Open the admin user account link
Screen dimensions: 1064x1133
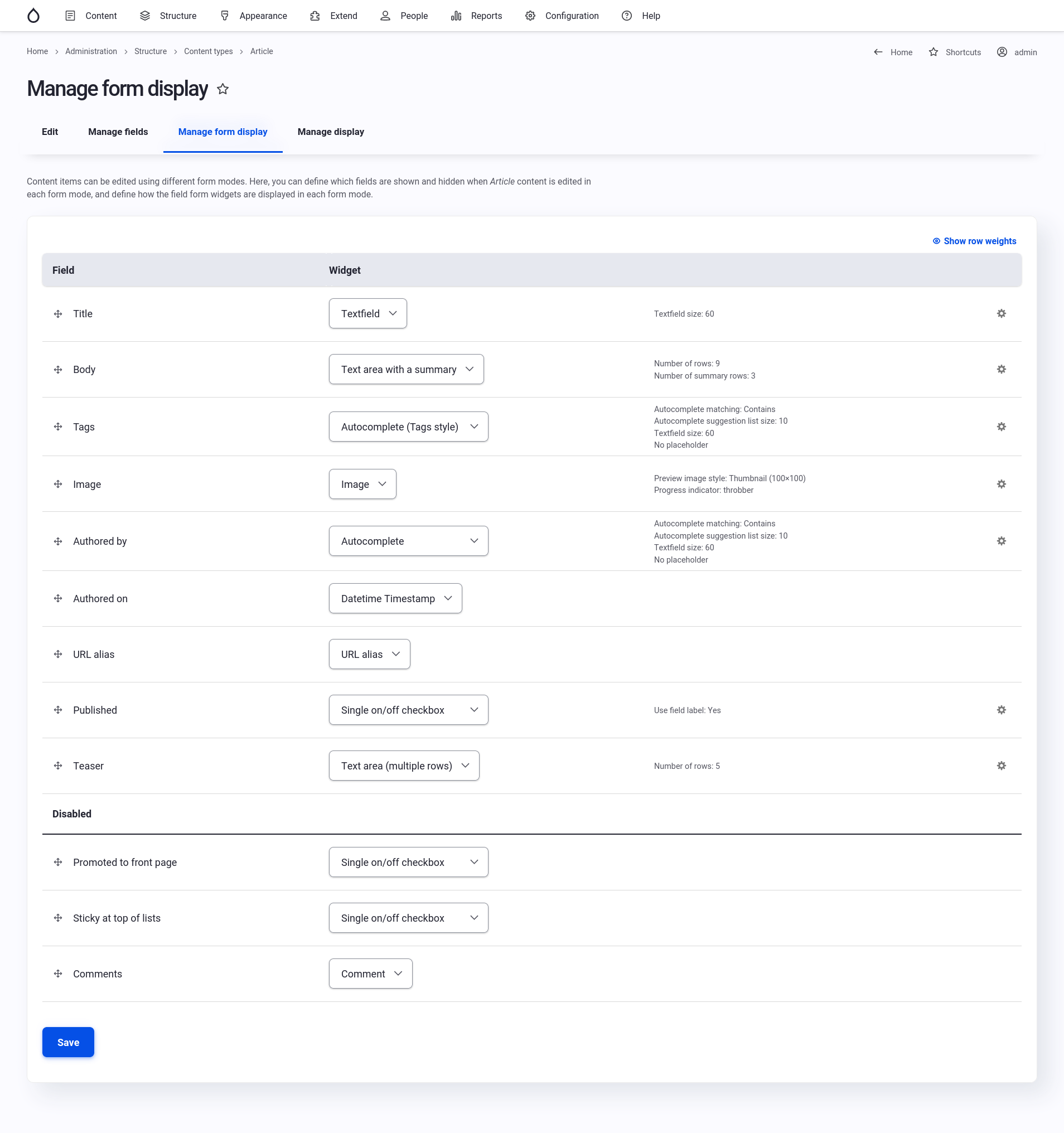pos(1017,52)
